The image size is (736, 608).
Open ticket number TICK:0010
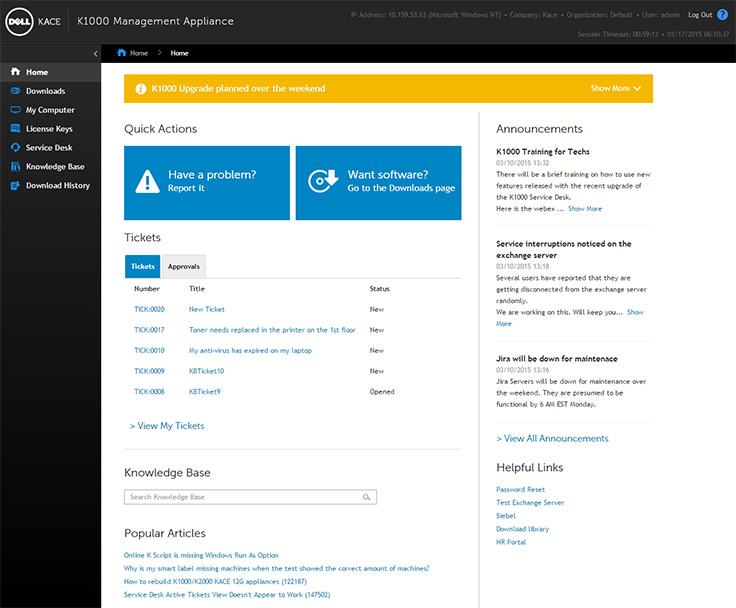(149, 351)
